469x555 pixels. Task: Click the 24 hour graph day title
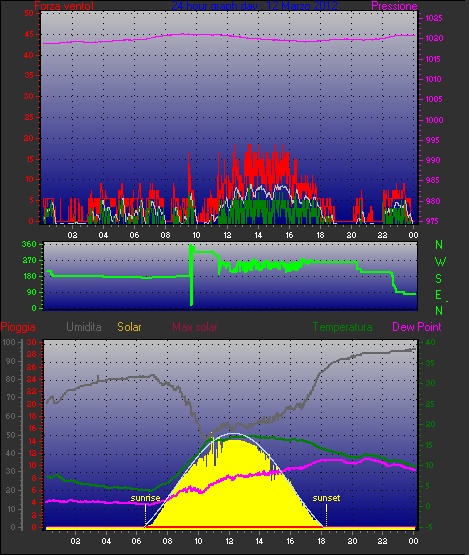(x=254, y=6)
